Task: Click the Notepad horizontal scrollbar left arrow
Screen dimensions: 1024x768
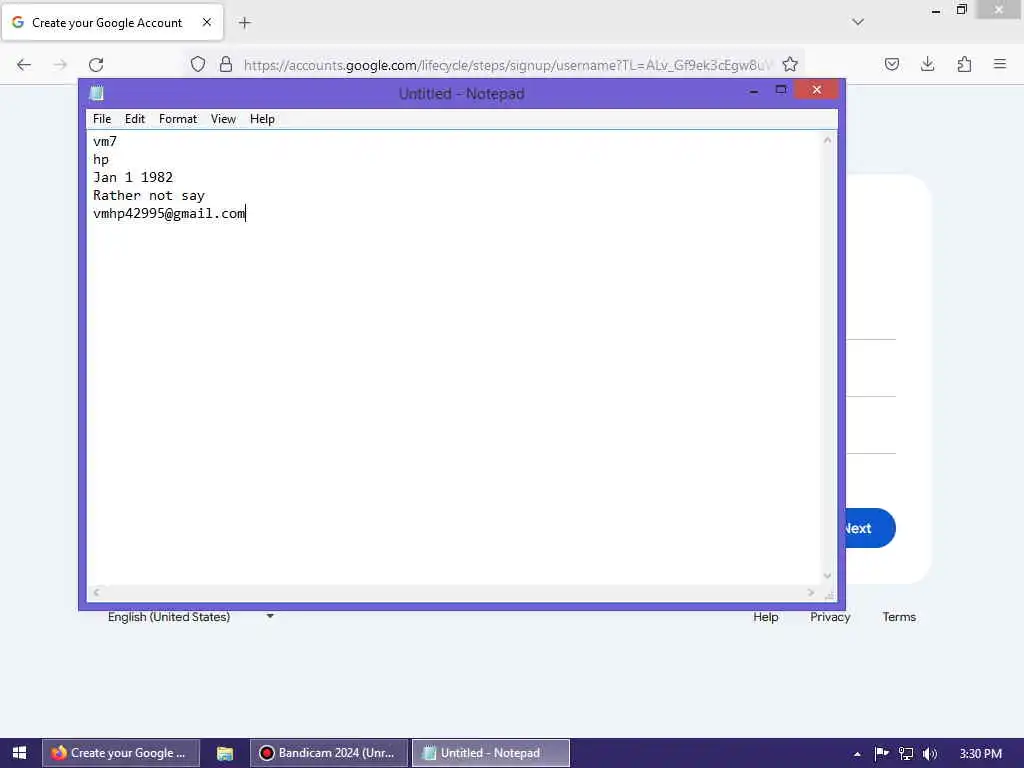Action: (97, 592)
